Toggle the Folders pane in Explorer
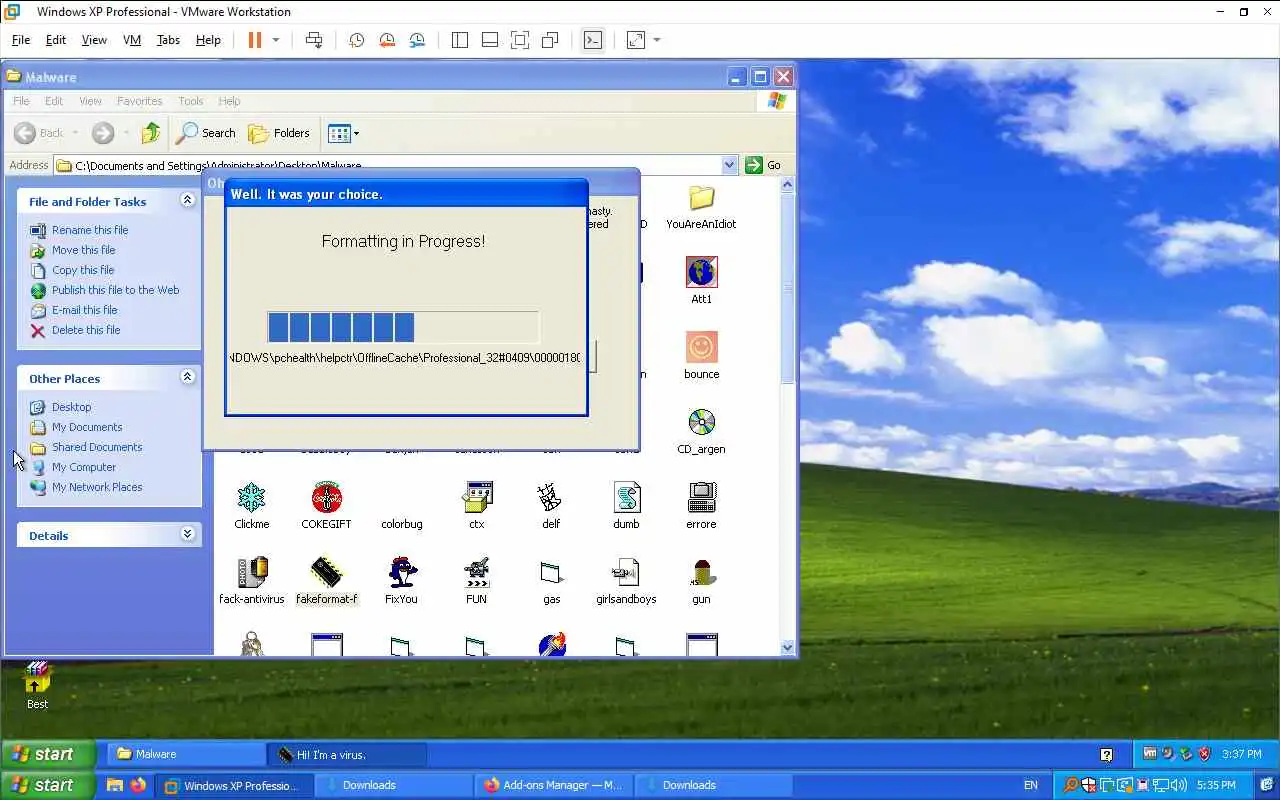Screen dimensions: 1280x800 click(x=279, y=133)
